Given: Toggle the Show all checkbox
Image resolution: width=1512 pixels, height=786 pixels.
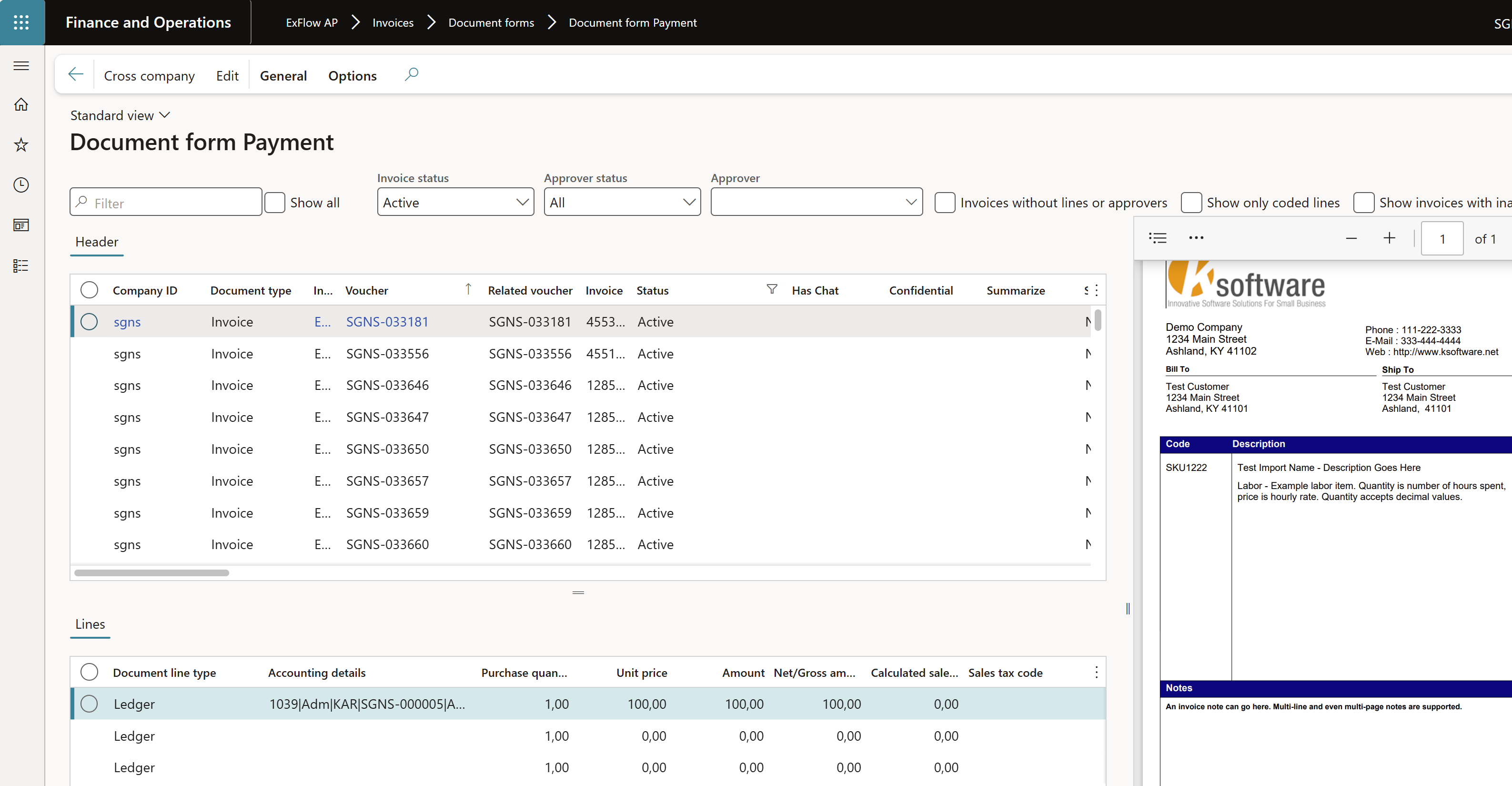Looking at the screenshot, I should [275, 203].
